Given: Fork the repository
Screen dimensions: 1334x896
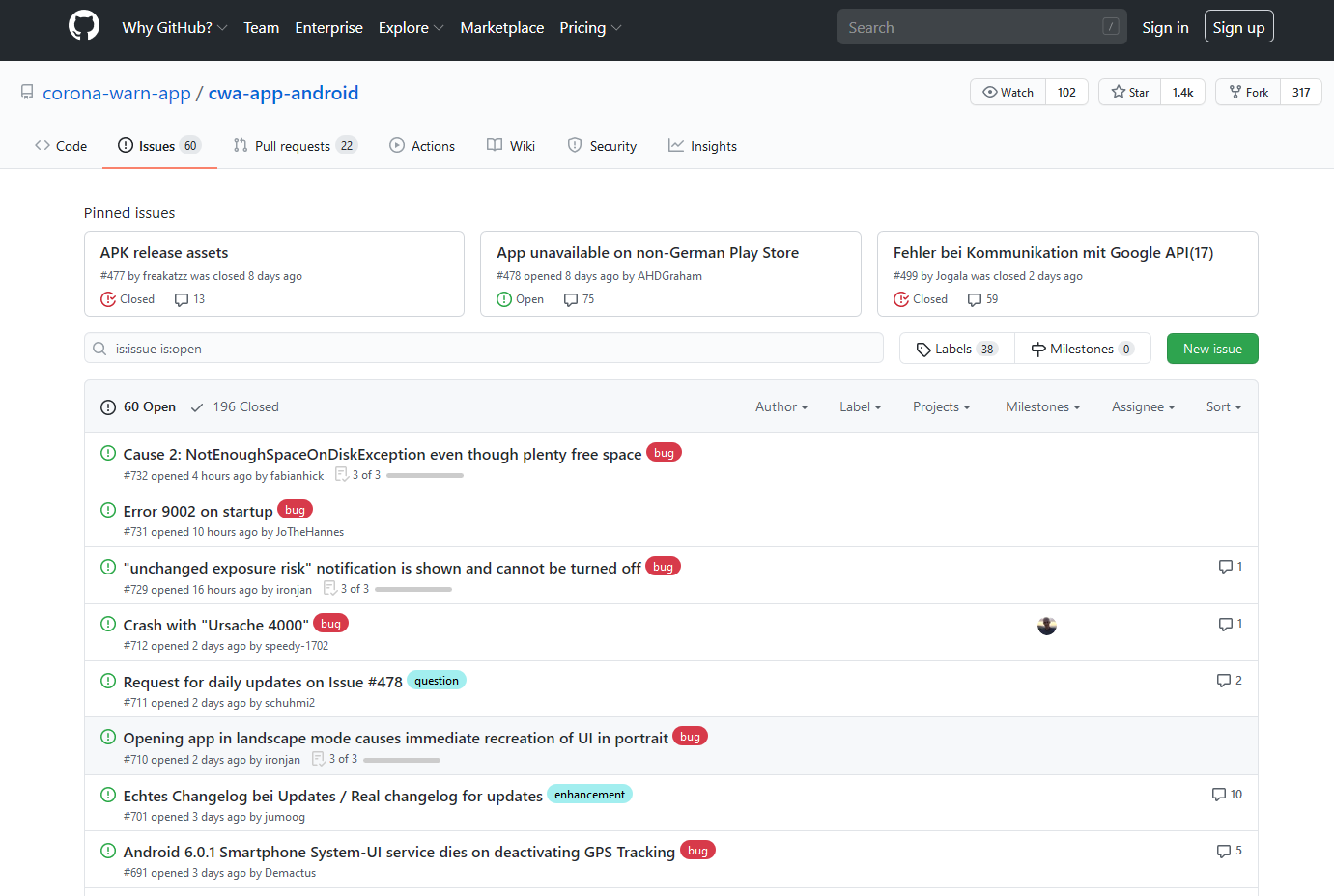Looking at the screenshot, I should point(1248,92).
